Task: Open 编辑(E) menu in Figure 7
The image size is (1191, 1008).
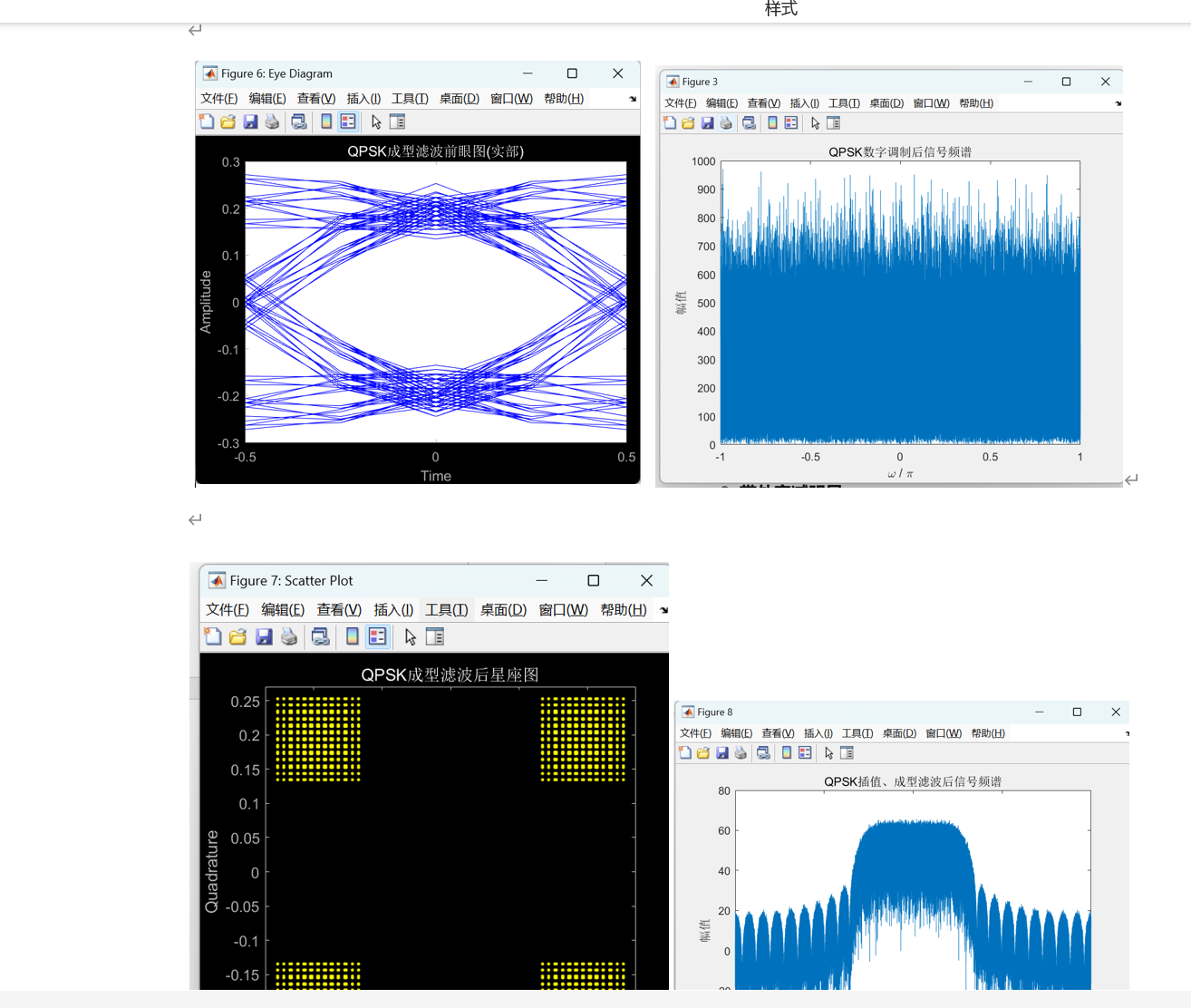Action: tap(283, 610)
